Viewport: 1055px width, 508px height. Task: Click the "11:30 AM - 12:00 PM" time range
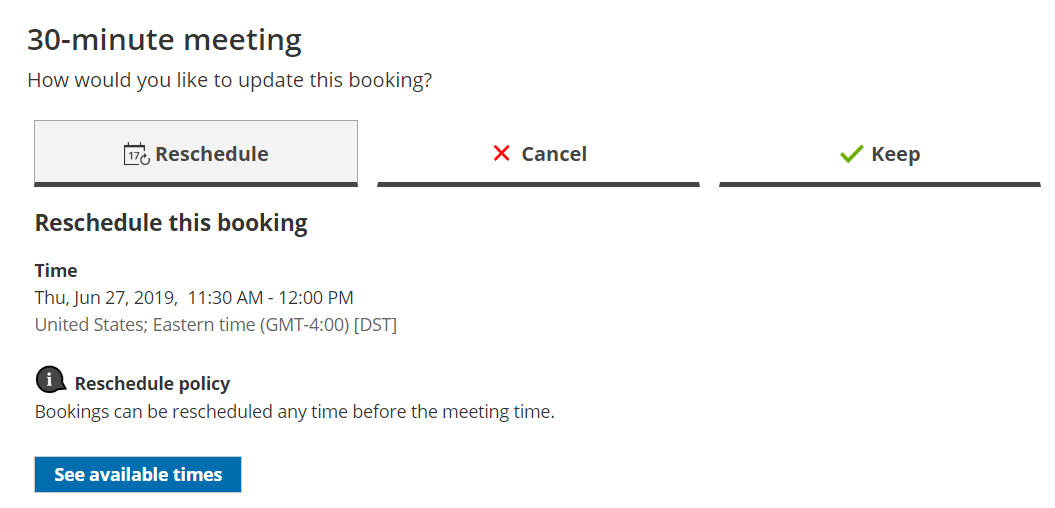270,297
